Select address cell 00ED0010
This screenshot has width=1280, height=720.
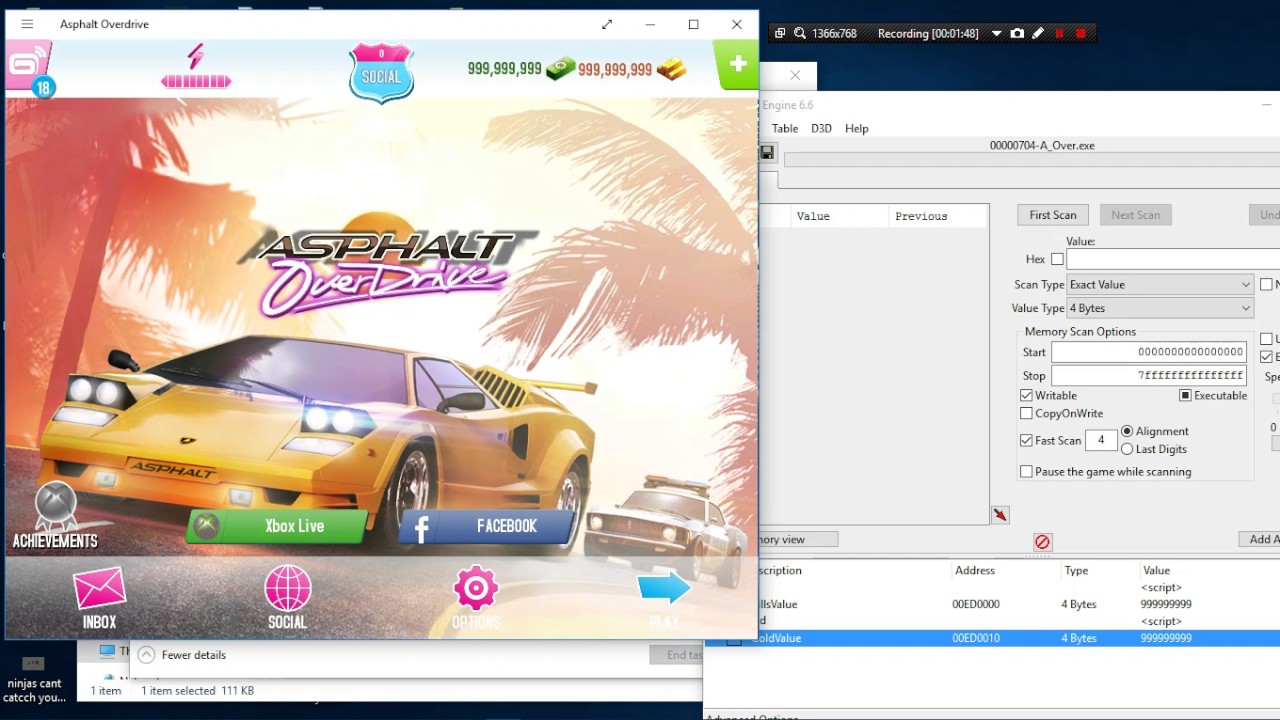(976, 638)
